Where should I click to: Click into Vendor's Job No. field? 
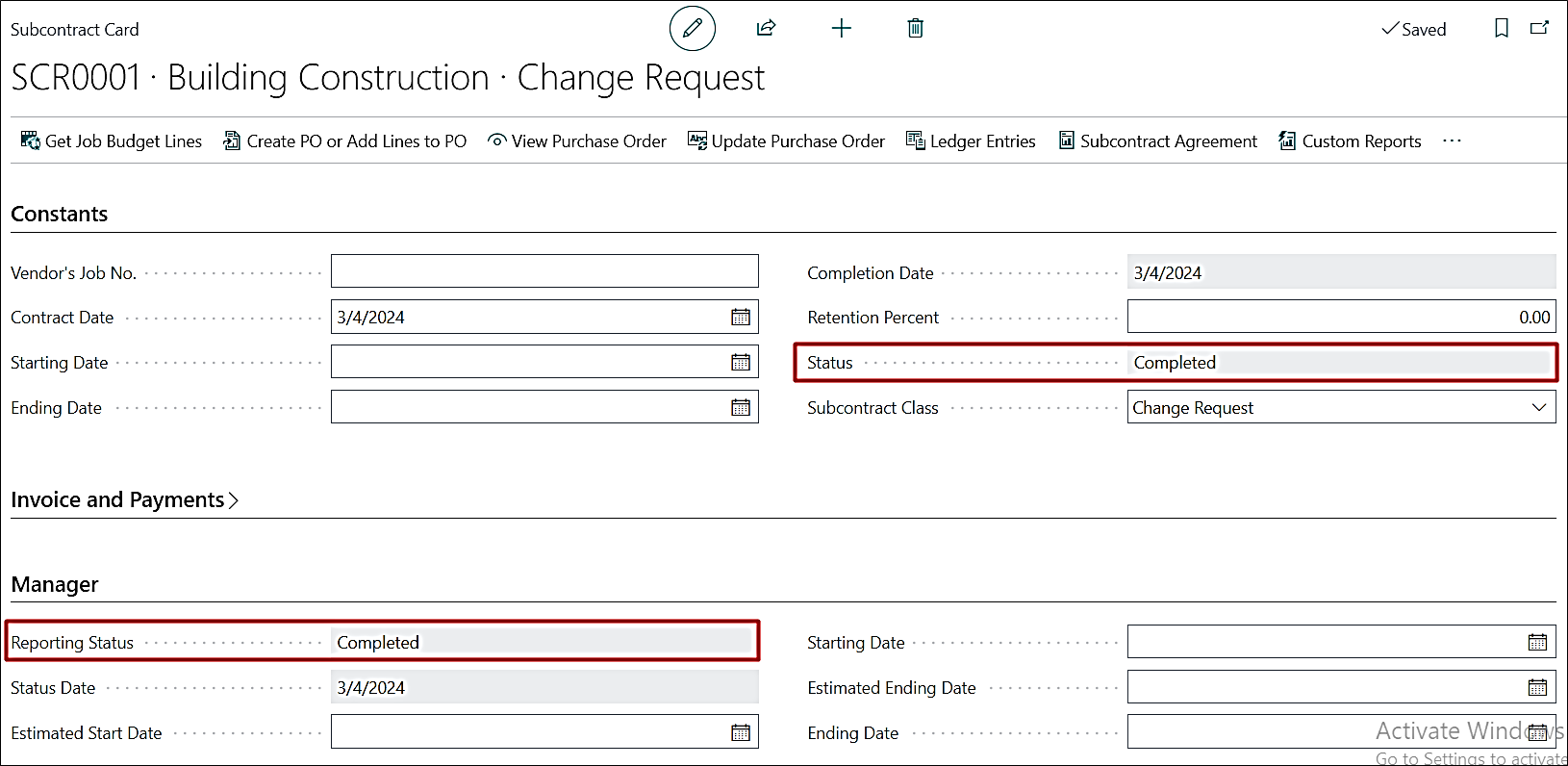(544, 271)
